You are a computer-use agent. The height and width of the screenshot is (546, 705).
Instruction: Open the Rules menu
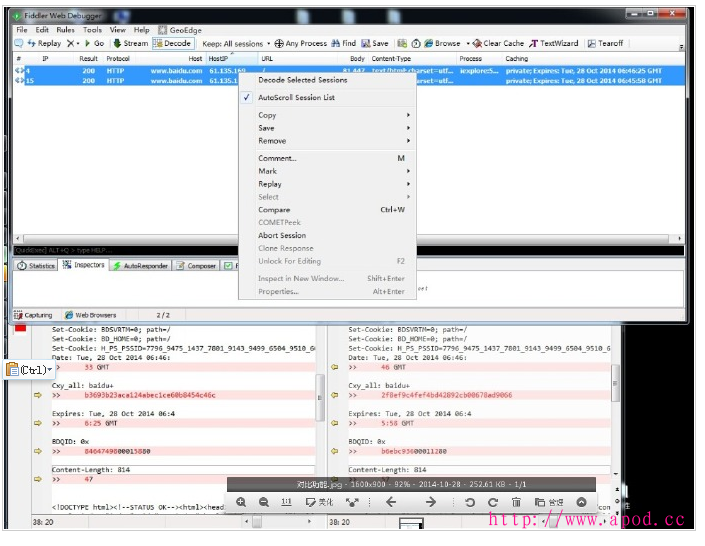point(65,30)
